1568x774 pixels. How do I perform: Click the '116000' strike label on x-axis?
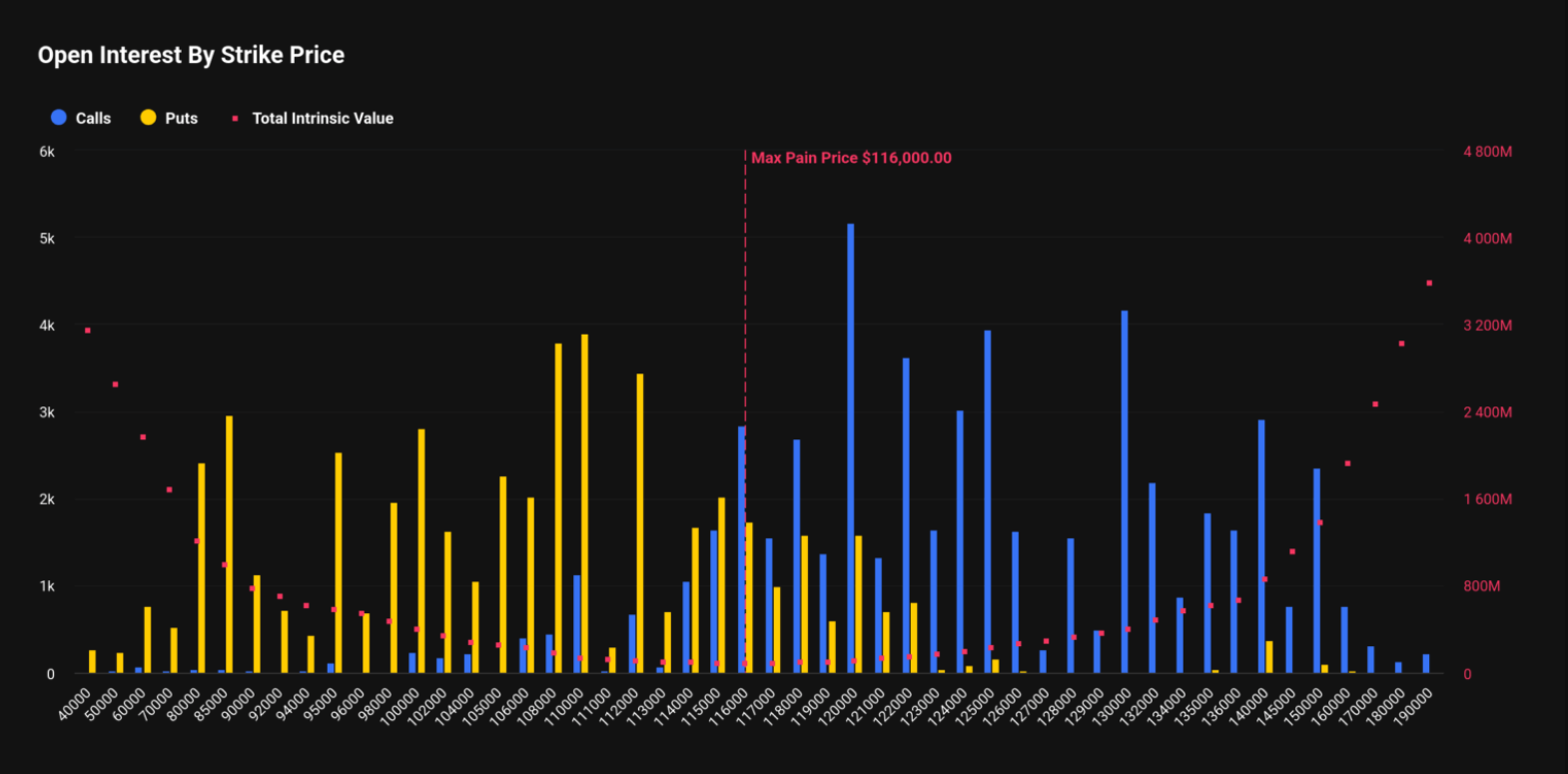[727, 707]
